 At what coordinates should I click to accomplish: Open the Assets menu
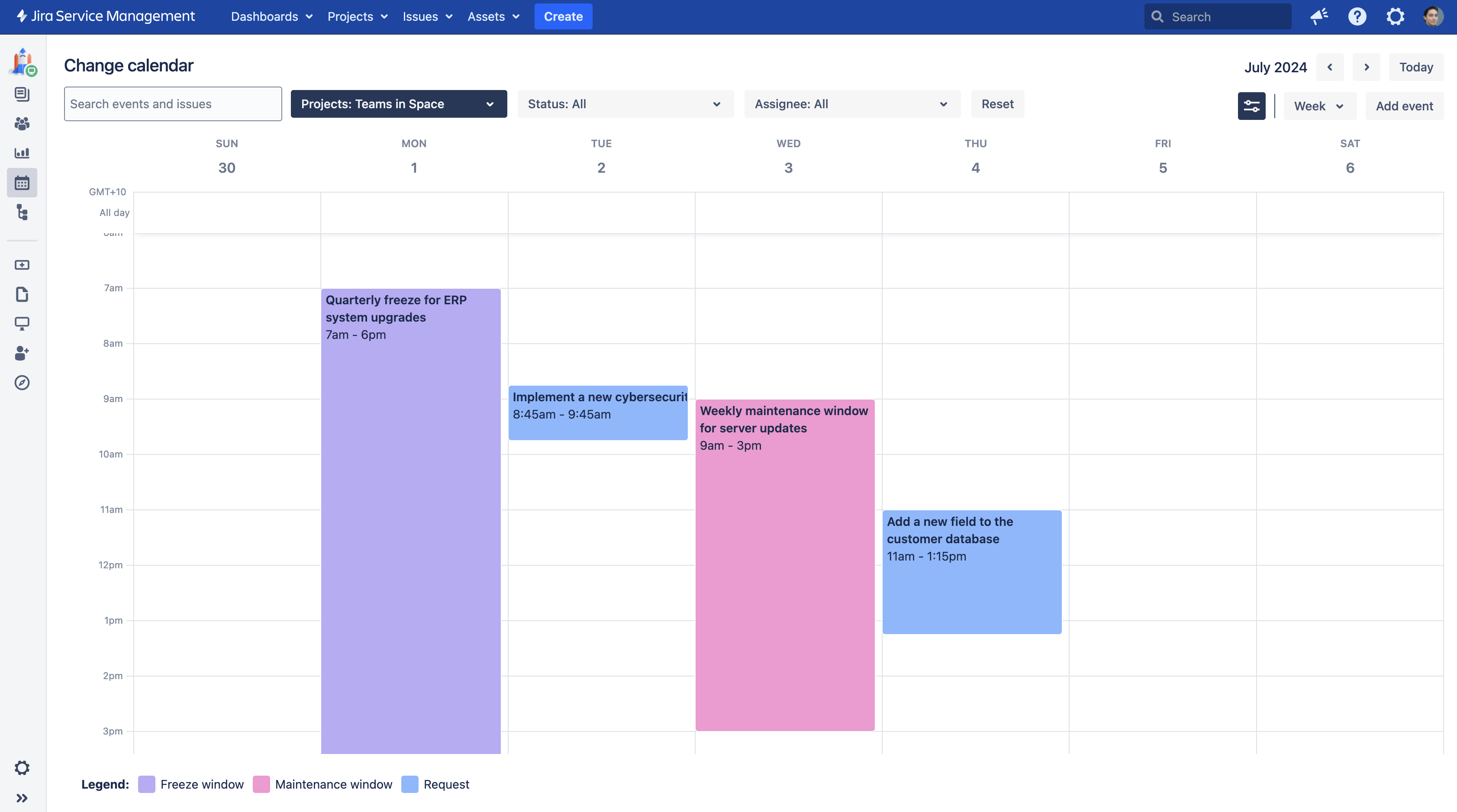(x=493, y=16)
